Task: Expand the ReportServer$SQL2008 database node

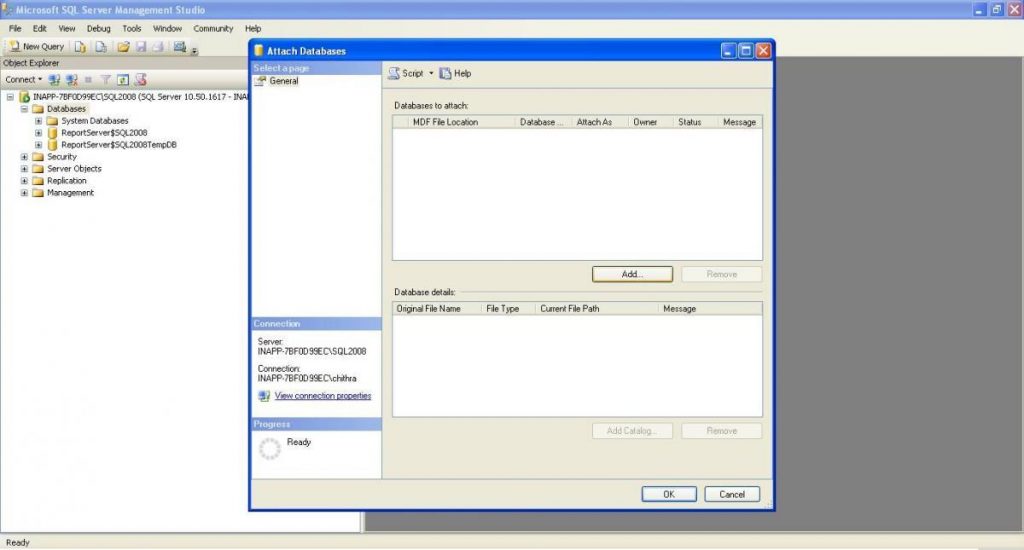Action: [x=39, y=133]
